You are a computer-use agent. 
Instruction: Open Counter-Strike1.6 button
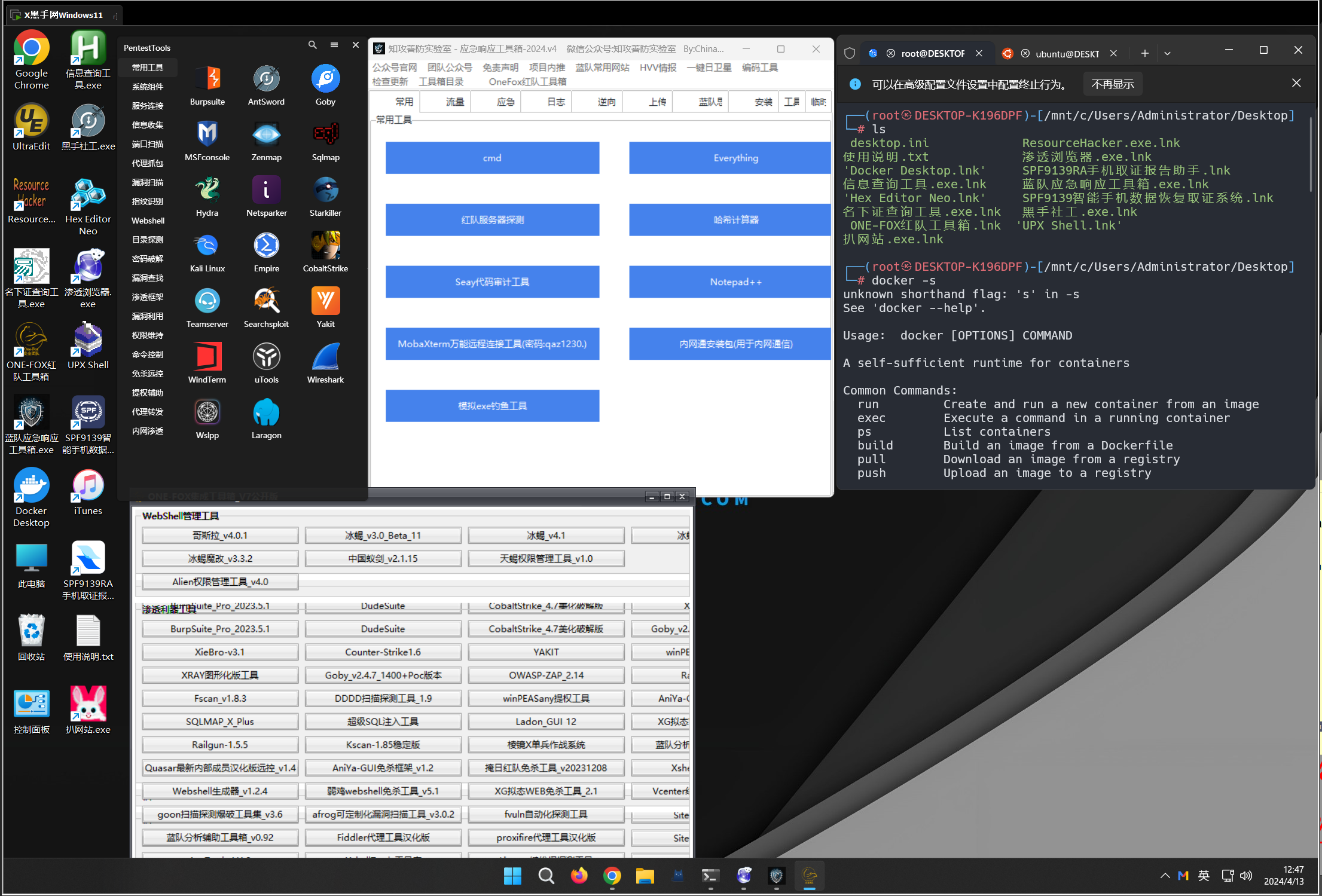click(x=383, y=652)
